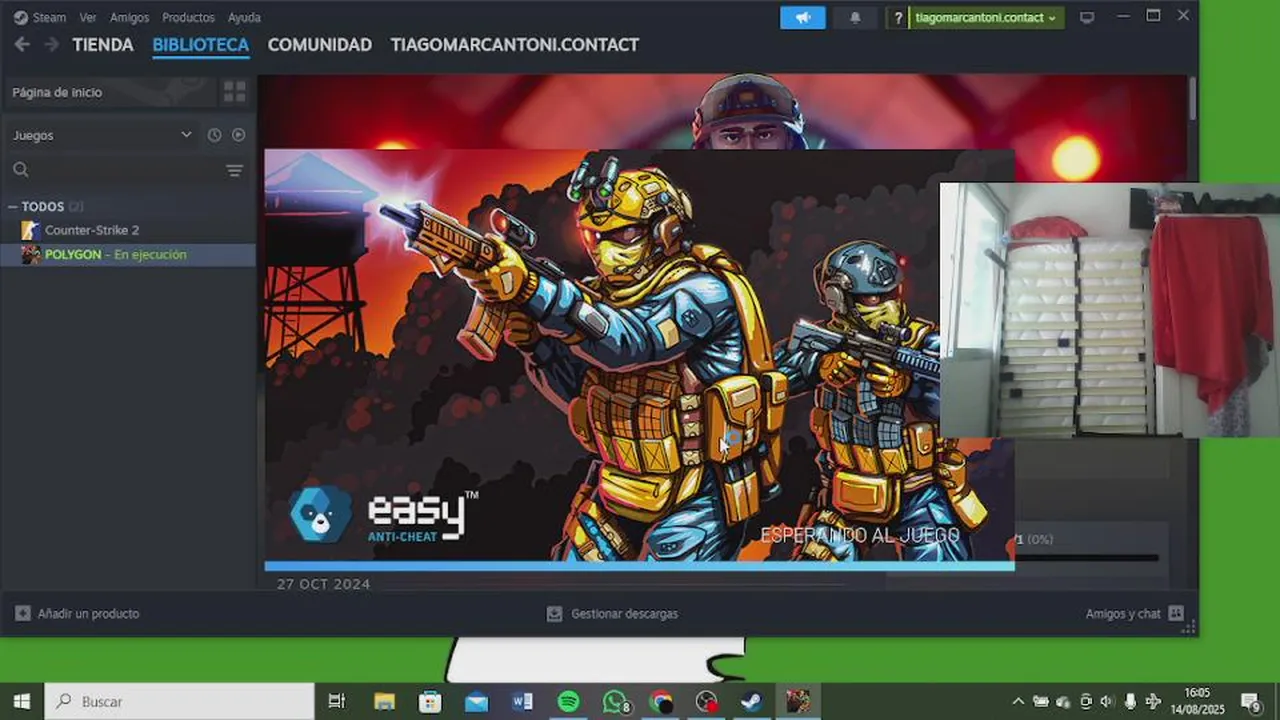The width and height of the screenshot is (1280, 720).
Task: Switch to Steam via taskbar icon
Action: click(752, 701)
